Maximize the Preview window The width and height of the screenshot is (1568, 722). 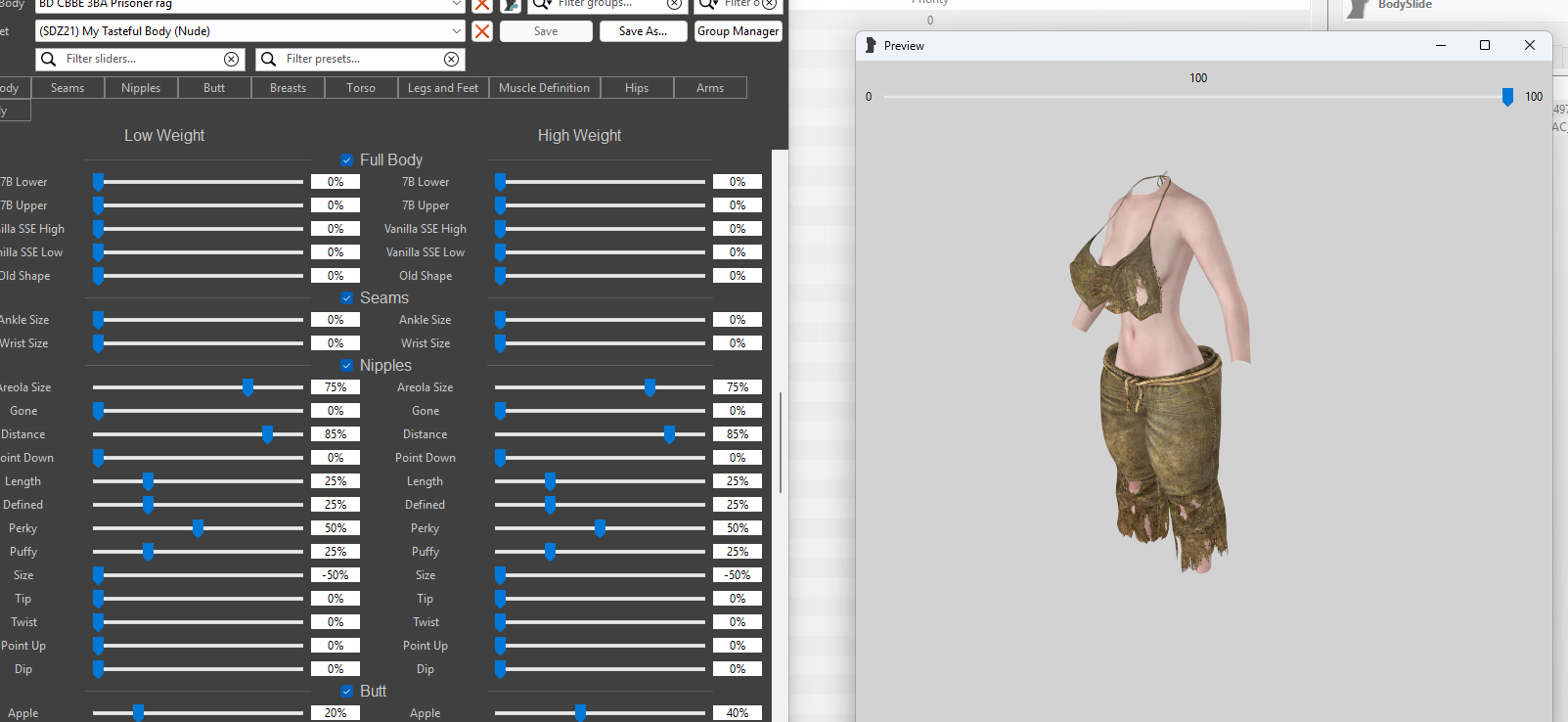click(1485, 45)
